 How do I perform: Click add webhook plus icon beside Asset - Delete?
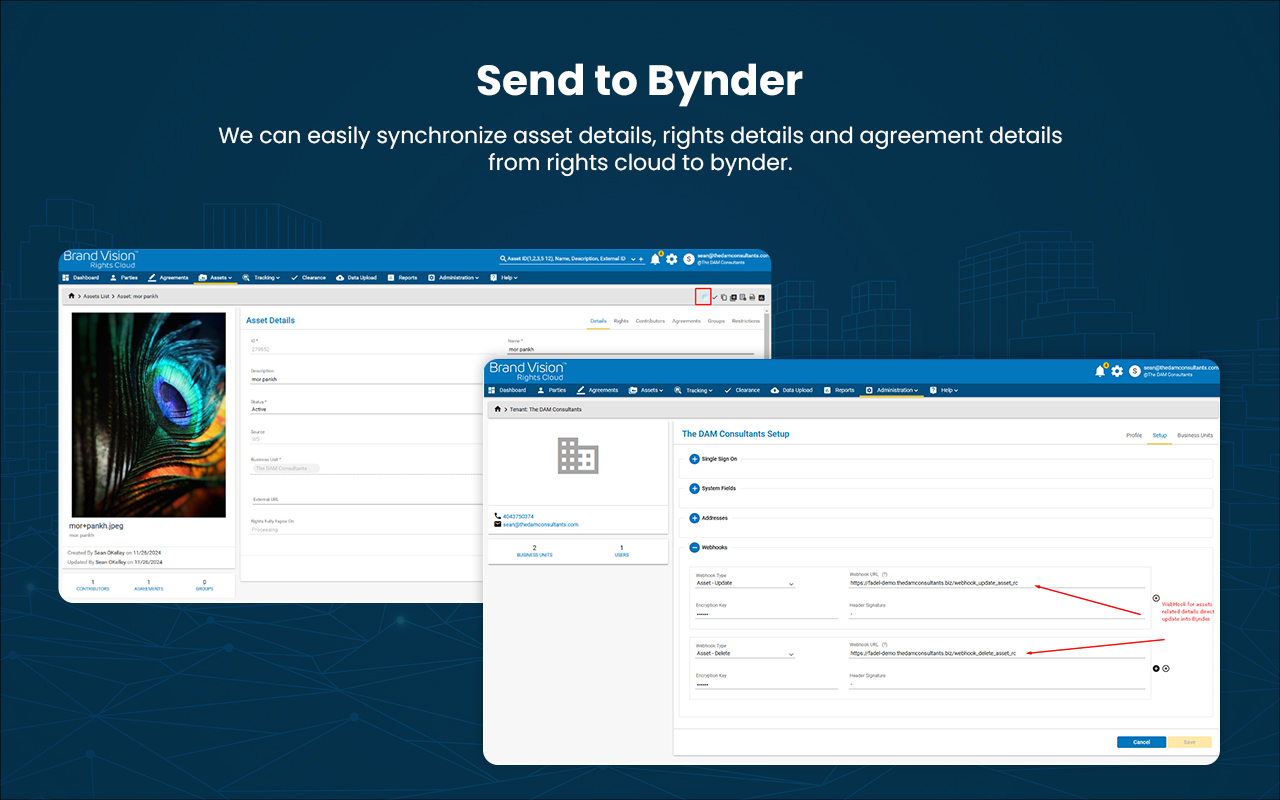[1156, 668]
